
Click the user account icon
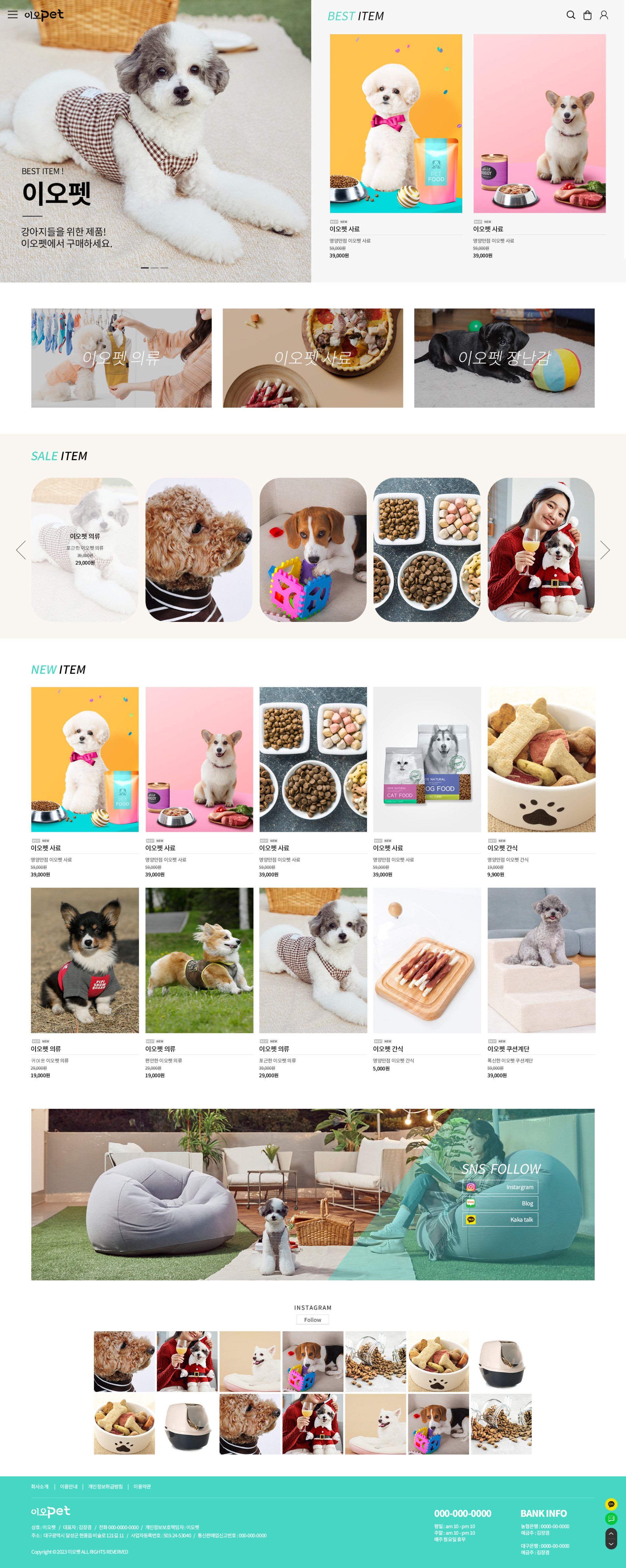tap(604, 15)
